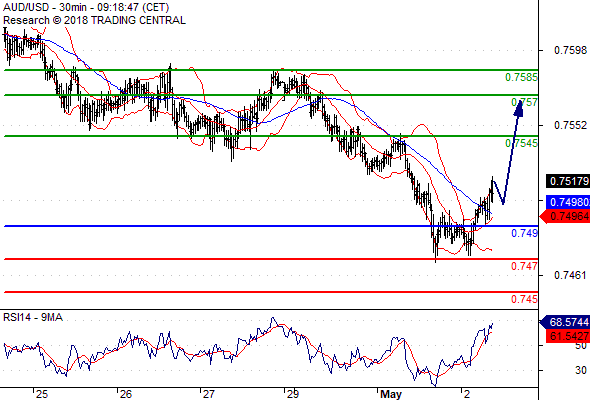Click the blue RSI value tag 68.5744

click(x=566, y=322)
